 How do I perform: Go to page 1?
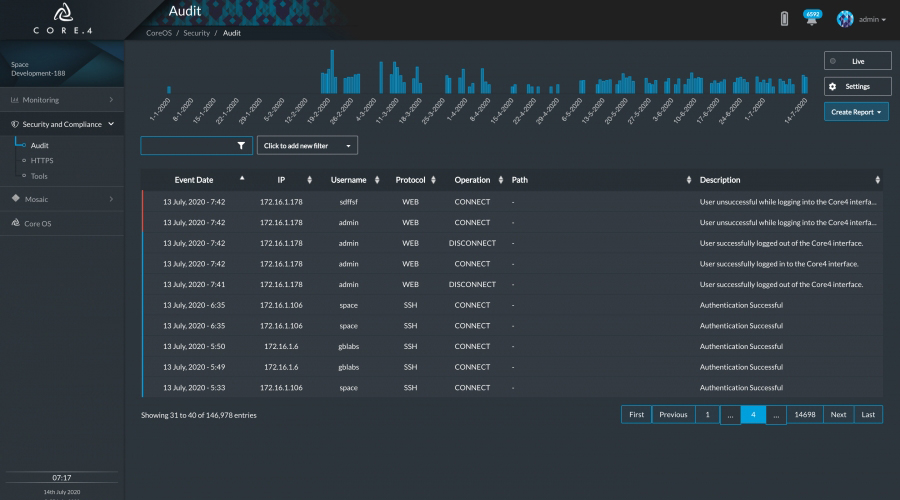(707, 414)
